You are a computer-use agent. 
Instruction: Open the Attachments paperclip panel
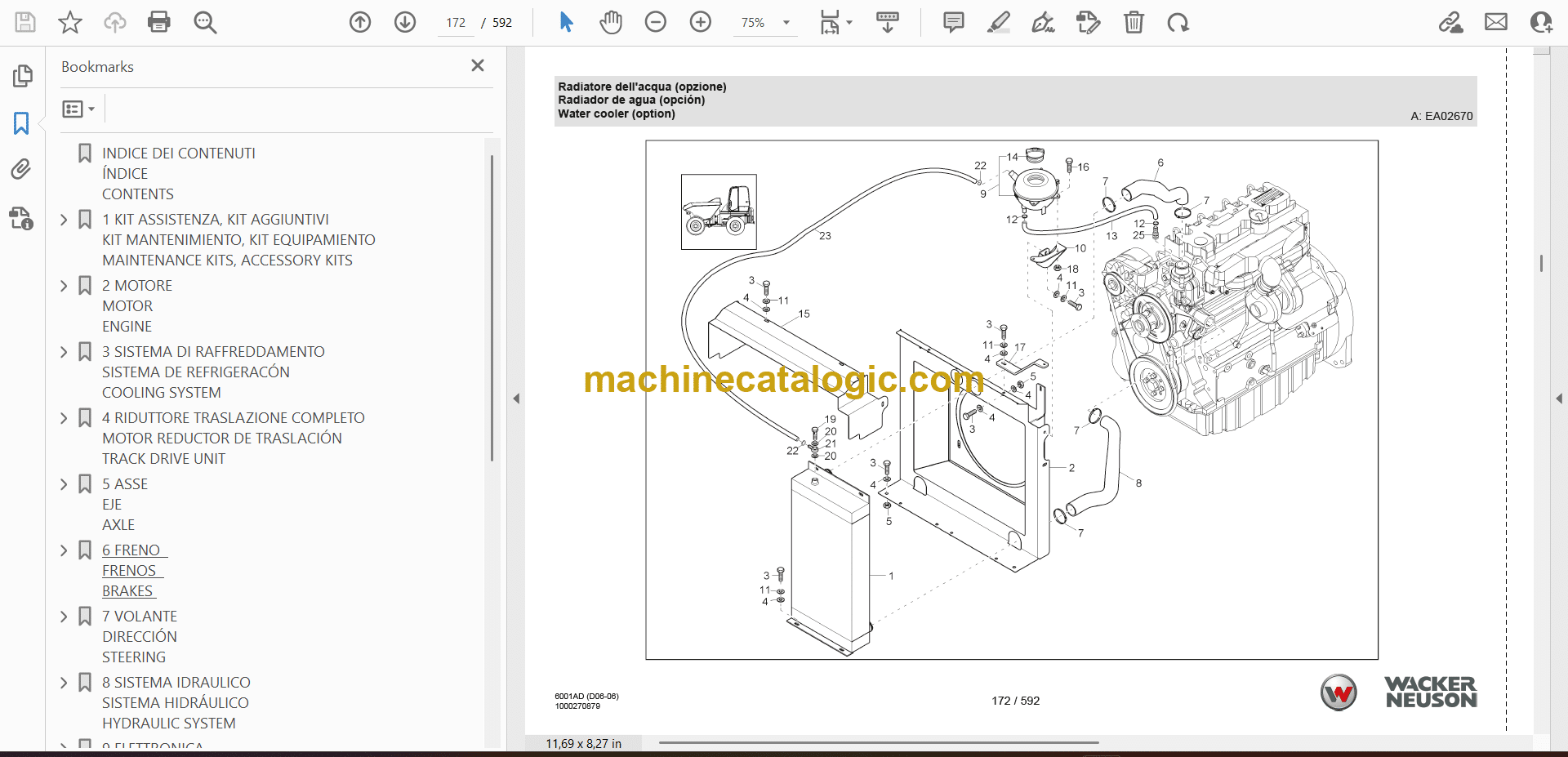point(22,170)
